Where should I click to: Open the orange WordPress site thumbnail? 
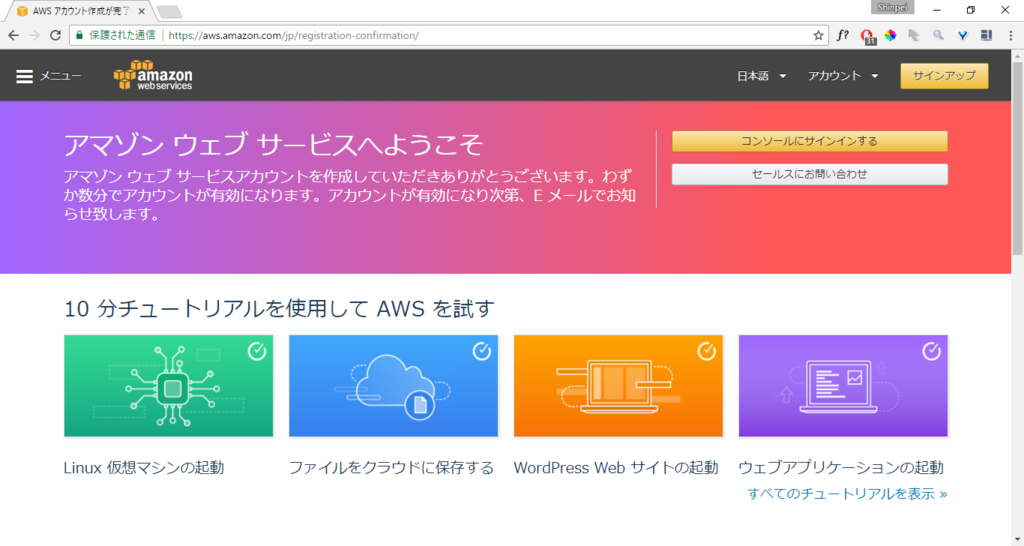tap(618, 386)
